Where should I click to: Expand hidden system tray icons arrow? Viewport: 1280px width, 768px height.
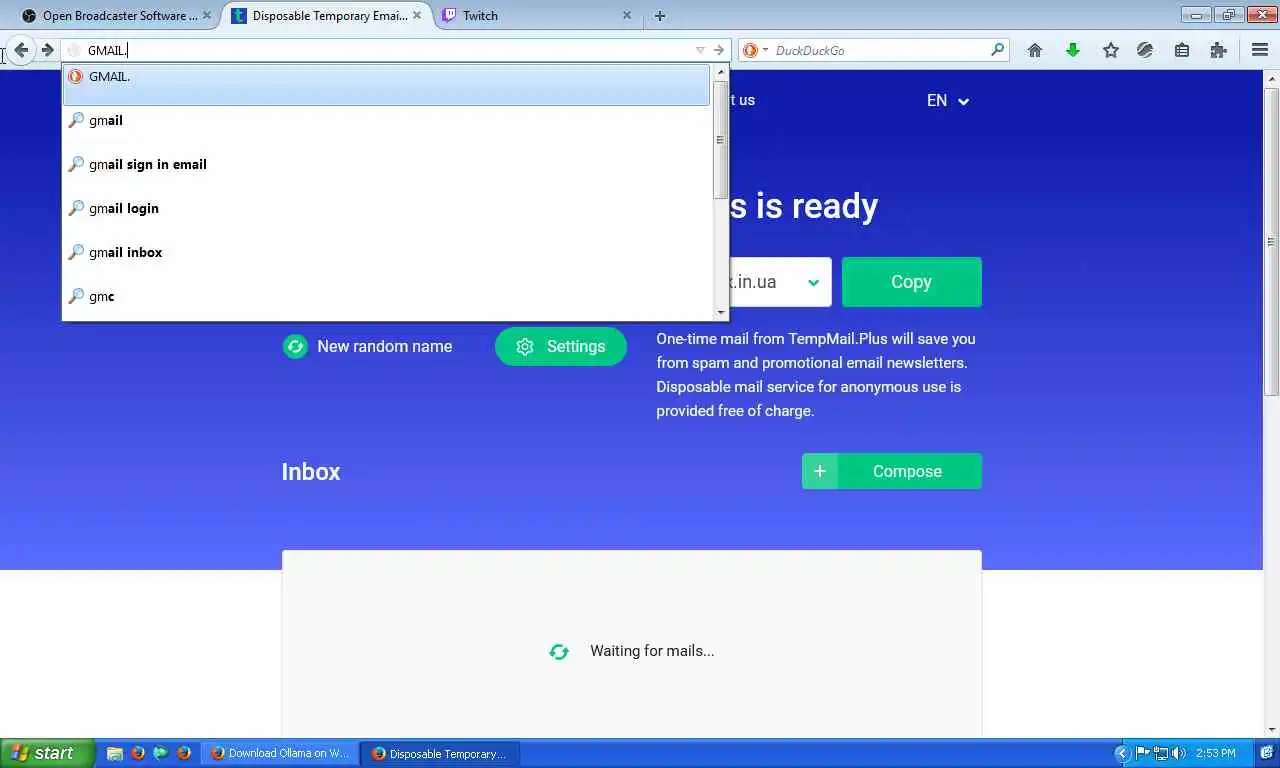click(x=1122, y=753)
